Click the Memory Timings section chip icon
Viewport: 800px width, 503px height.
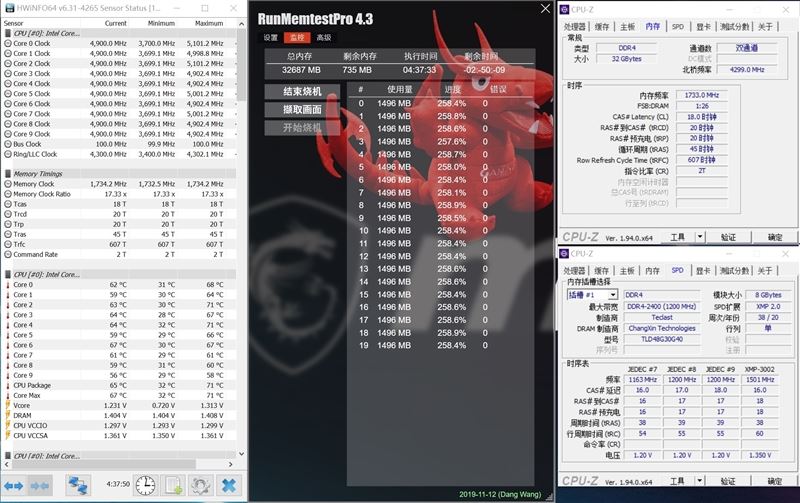tap(8, 173)
